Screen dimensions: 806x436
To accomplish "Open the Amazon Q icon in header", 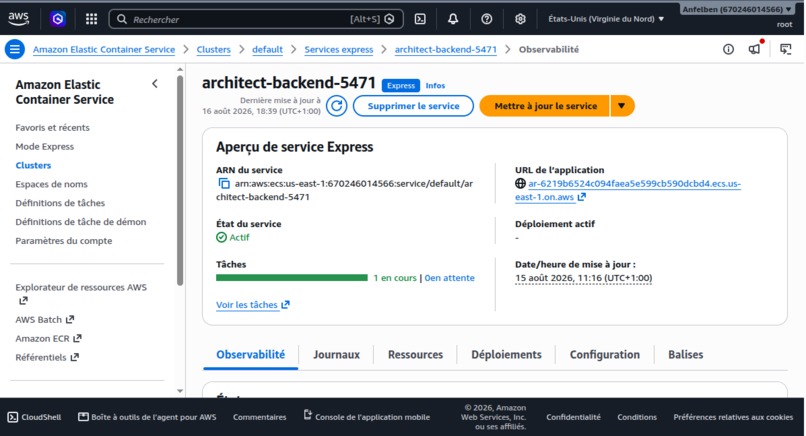I will point(58,19).
